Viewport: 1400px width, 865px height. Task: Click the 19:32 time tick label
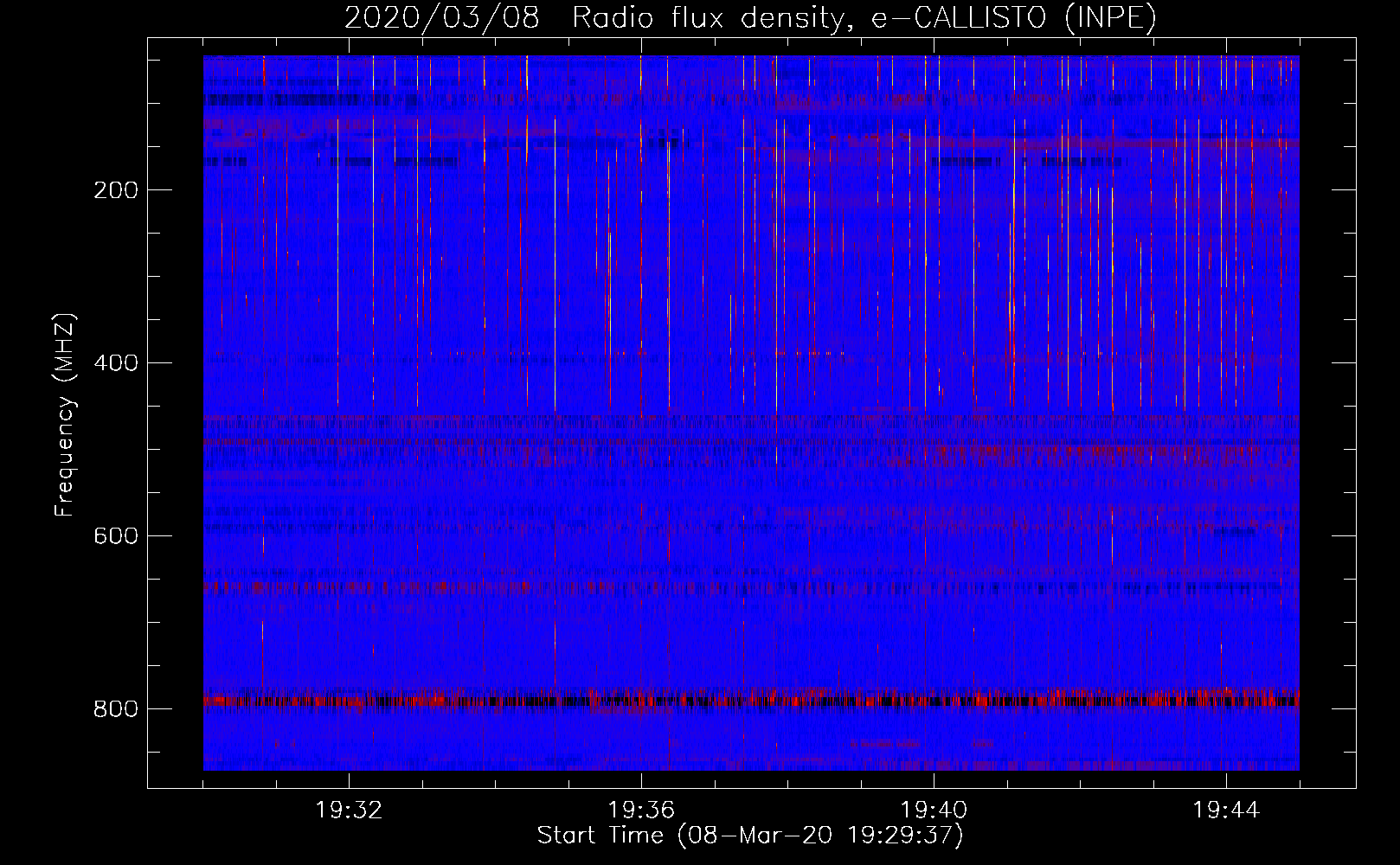coord(349,811)
